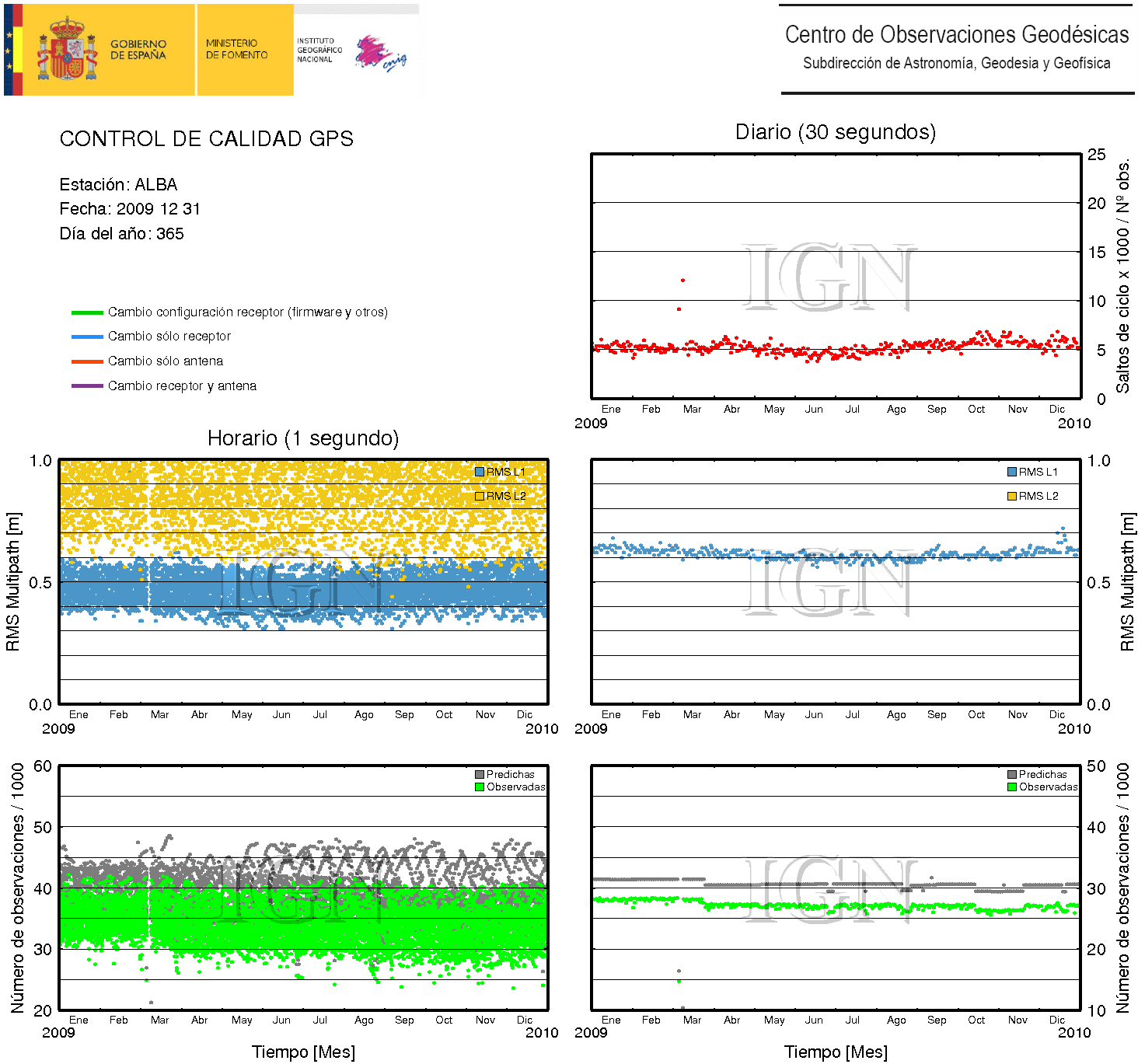The image size is (1138, 1064).
Task: Click the Centro de Observaciones Geodésicas heading
Action: (x=956, y=35)
